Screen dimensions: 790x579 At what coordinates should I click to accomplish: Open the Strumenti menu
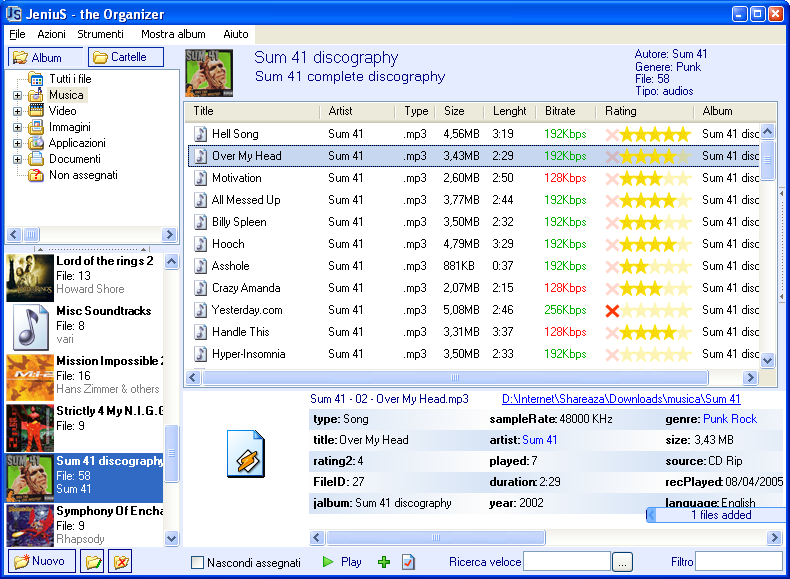click(x=100, y=34)
